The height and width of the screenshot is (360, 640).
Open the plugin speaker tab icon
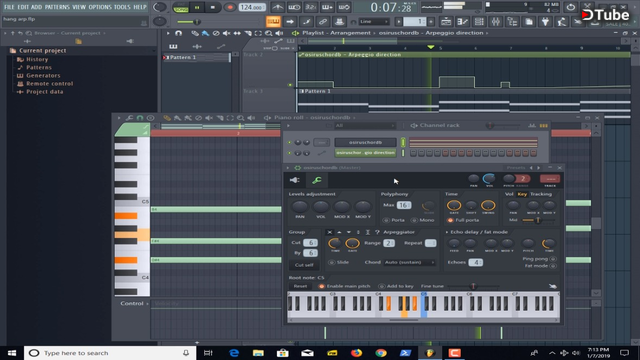(294, 180)
